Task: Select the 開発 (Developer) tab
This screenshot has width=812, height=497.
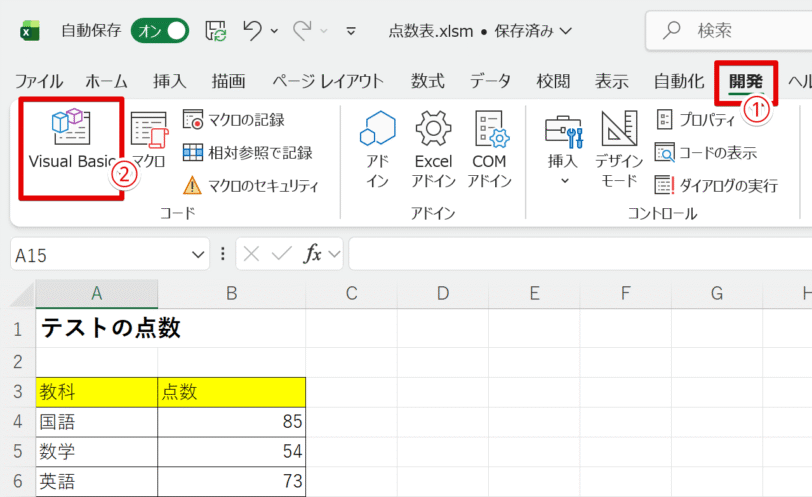Action: [x=746, y=81]
